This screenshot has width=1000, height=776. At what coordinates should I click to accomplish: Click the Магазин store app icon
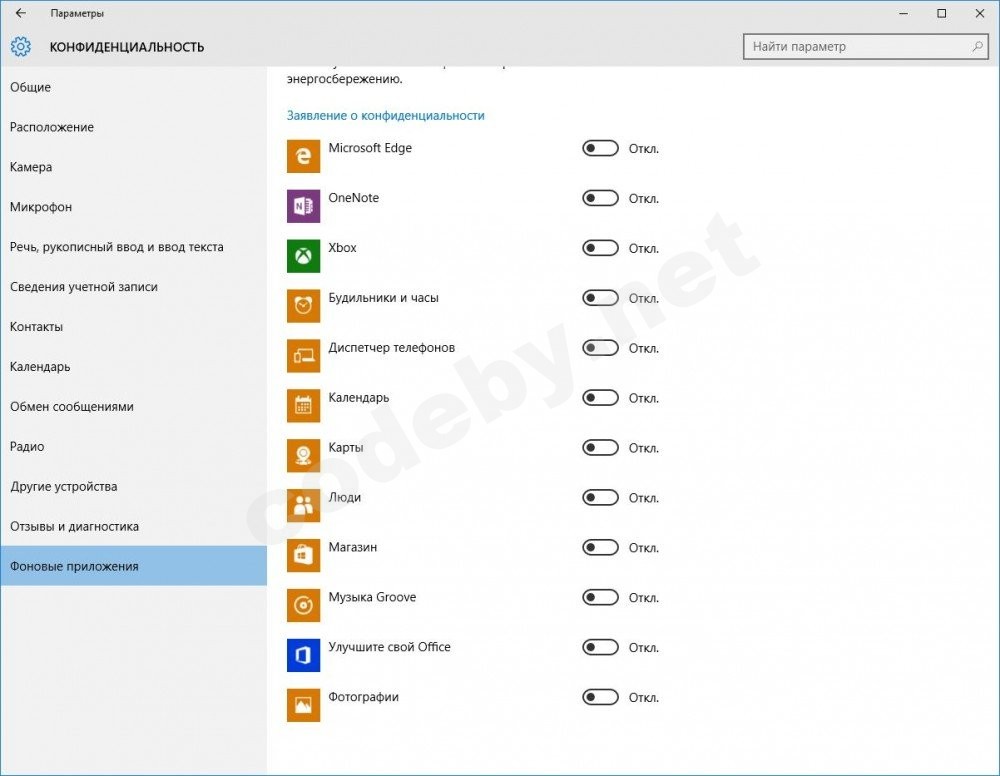303,556
